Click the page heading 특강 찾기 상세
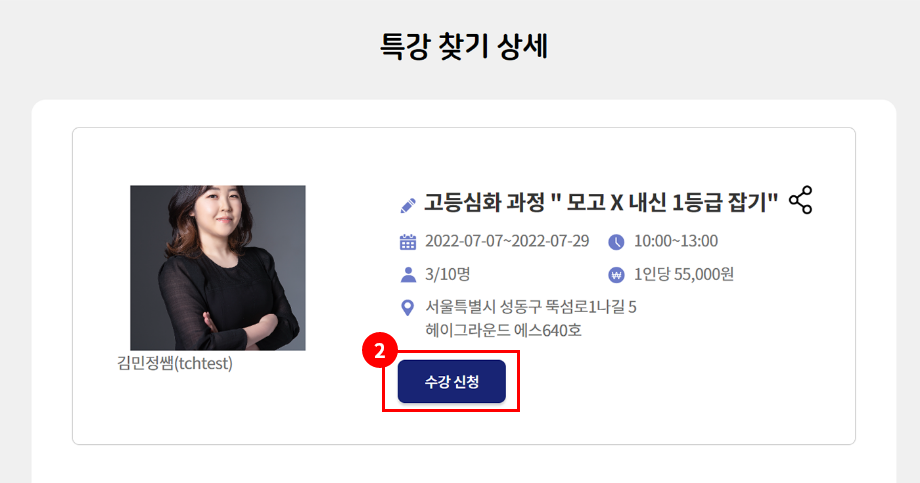The height and width of the screenshot is (483, 920). (x=464, y=46)
